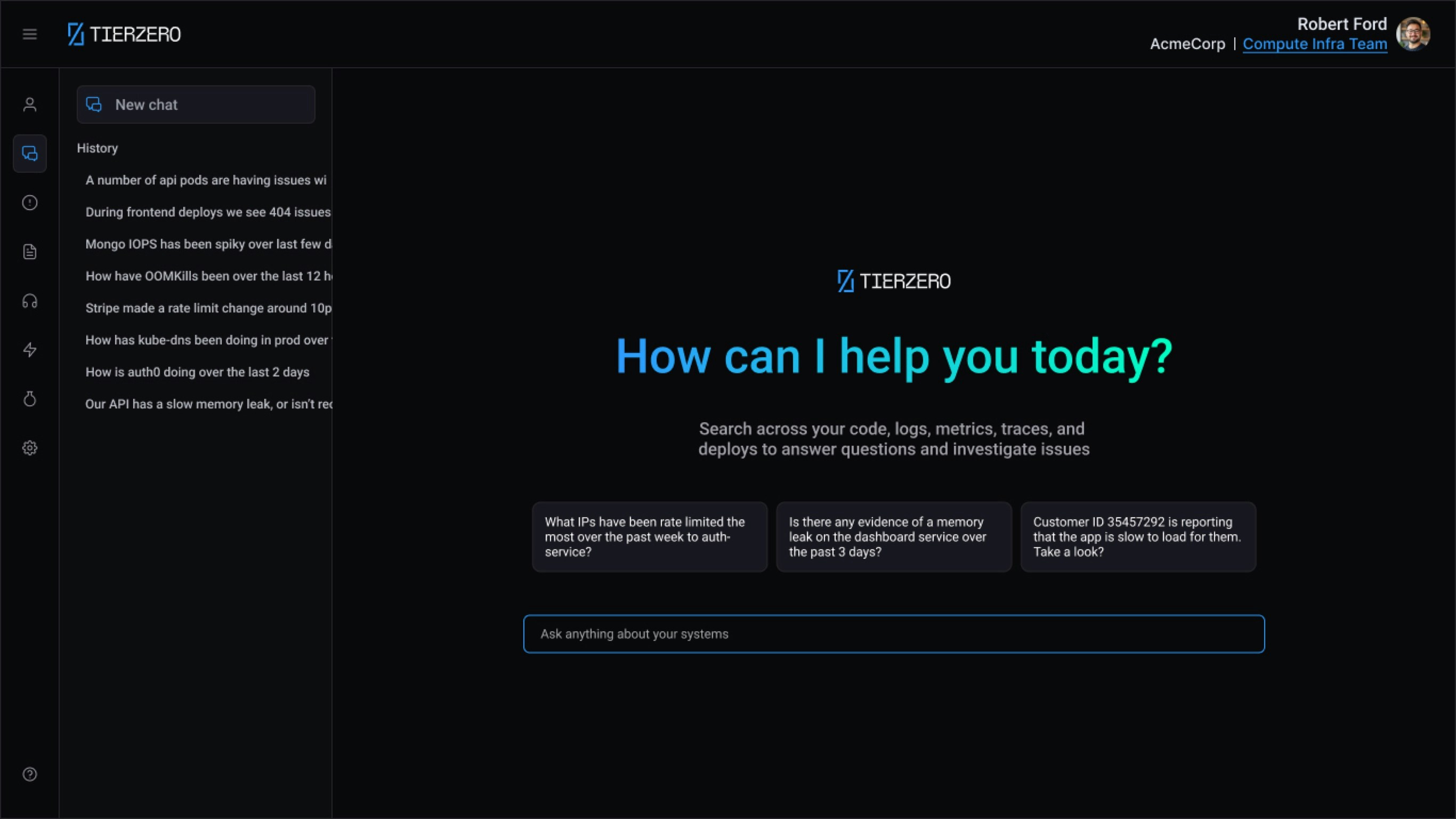Open the Compute Infra Team link
Viewport: 1456px width, 819px height.
pyautogui.click(x=1314, y=44)
